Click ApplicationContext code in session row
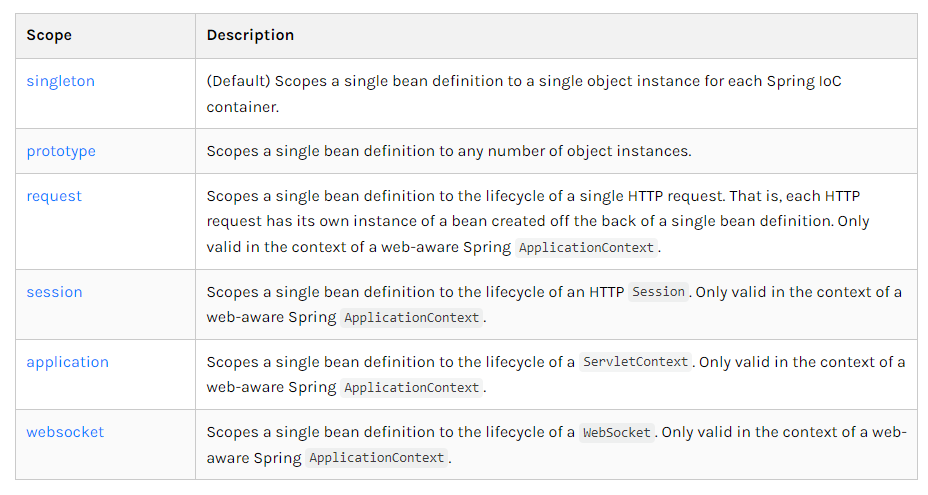This screenshot has width=928, height=495. click(x=411, y=317)
